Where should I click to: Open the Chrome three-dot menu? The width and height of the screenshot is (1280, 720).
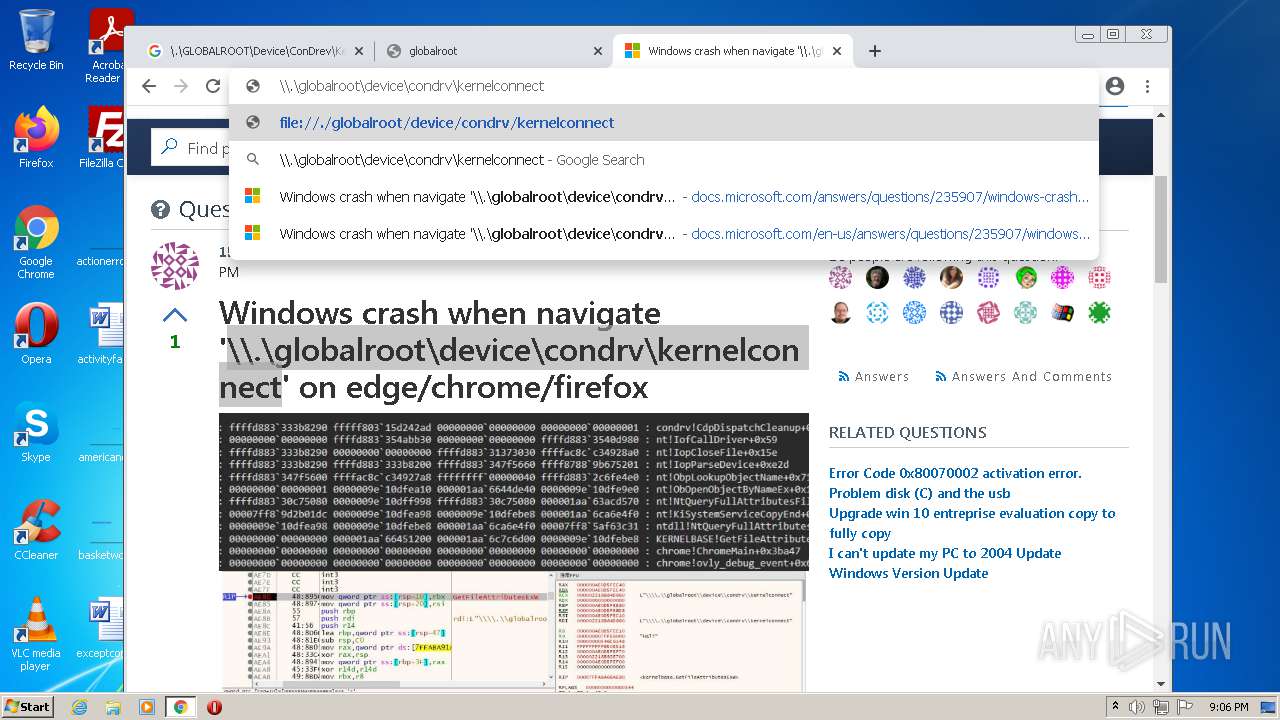(x=1147, y=86)
